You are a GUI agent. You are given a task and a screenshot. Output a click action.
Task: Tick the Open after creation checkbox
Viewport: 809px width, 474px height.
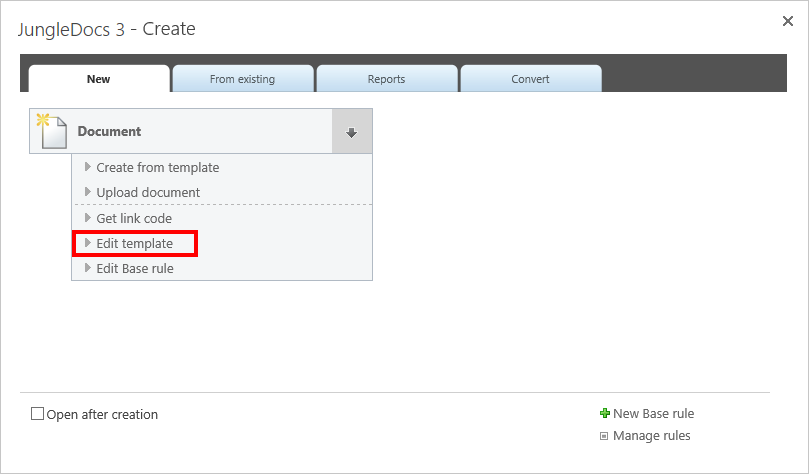coord(37,414)
